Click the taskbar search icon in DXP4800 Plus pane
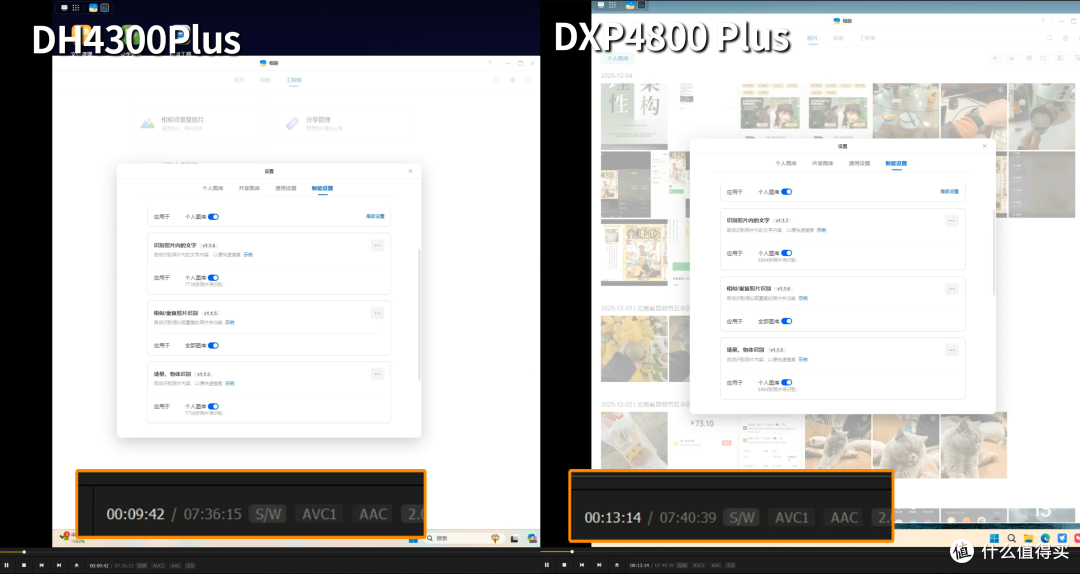Screen dimensions: 1080x574 (1011, 538)
